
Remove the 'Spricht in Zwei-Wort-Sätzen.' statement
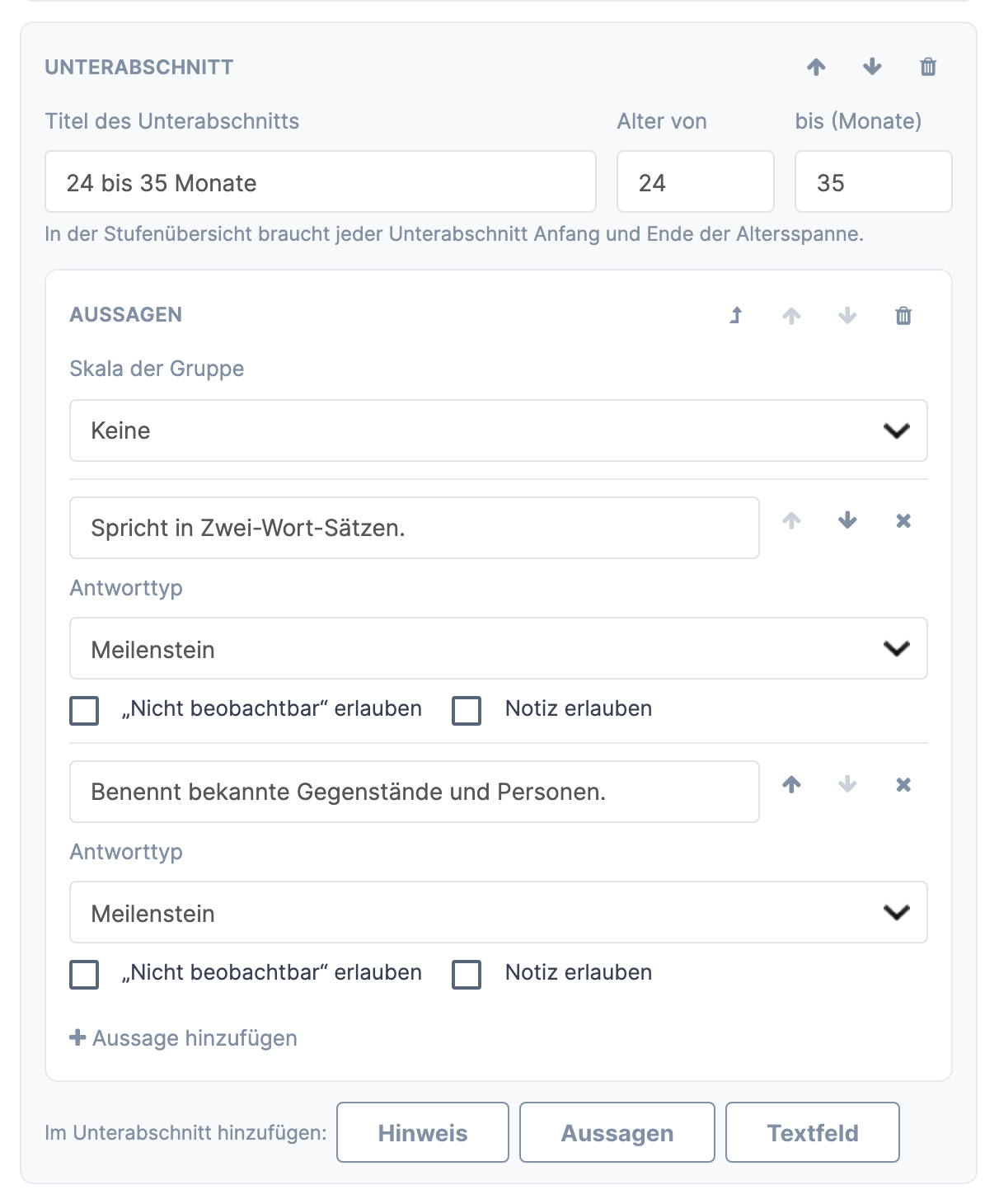tap(903, 520)
